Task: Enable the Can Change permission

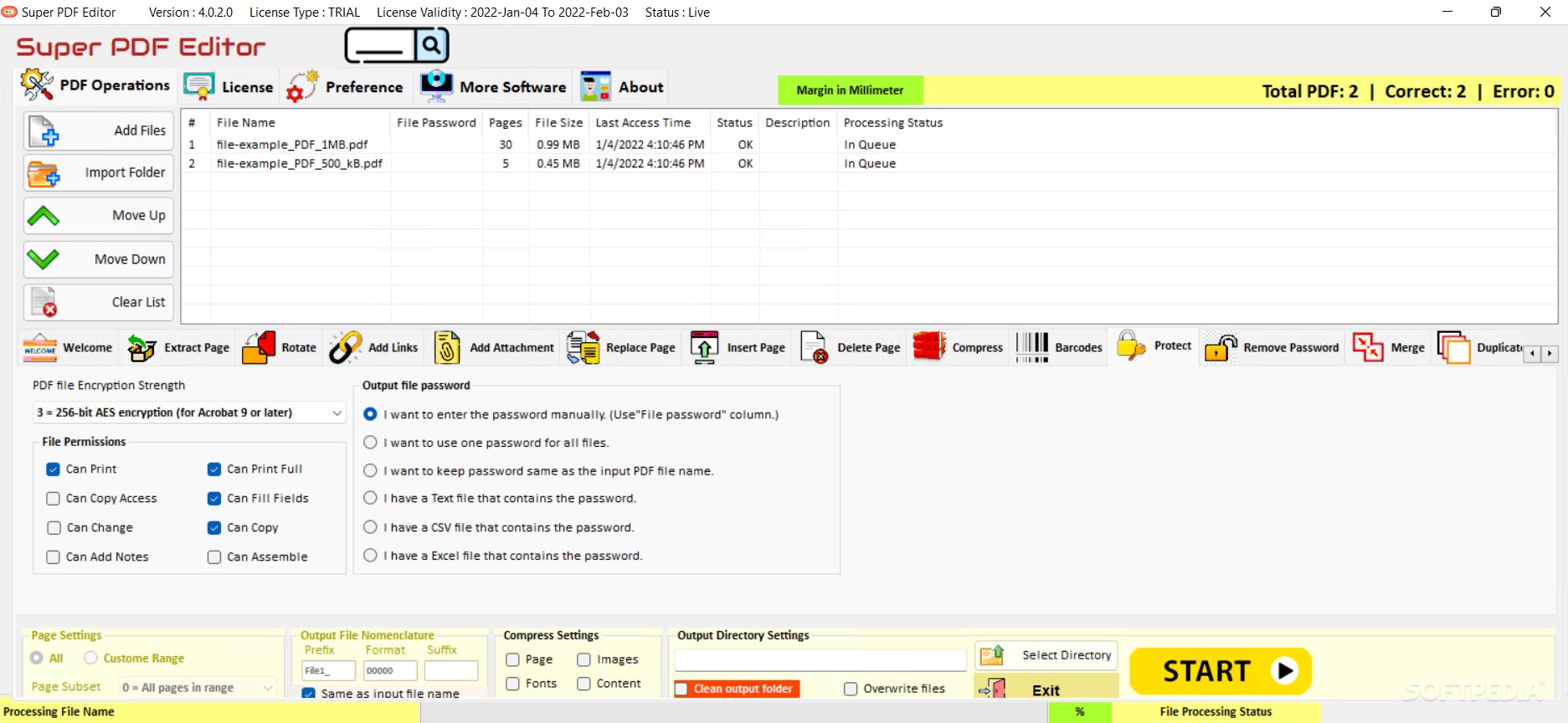Action: tap(54, 528)
